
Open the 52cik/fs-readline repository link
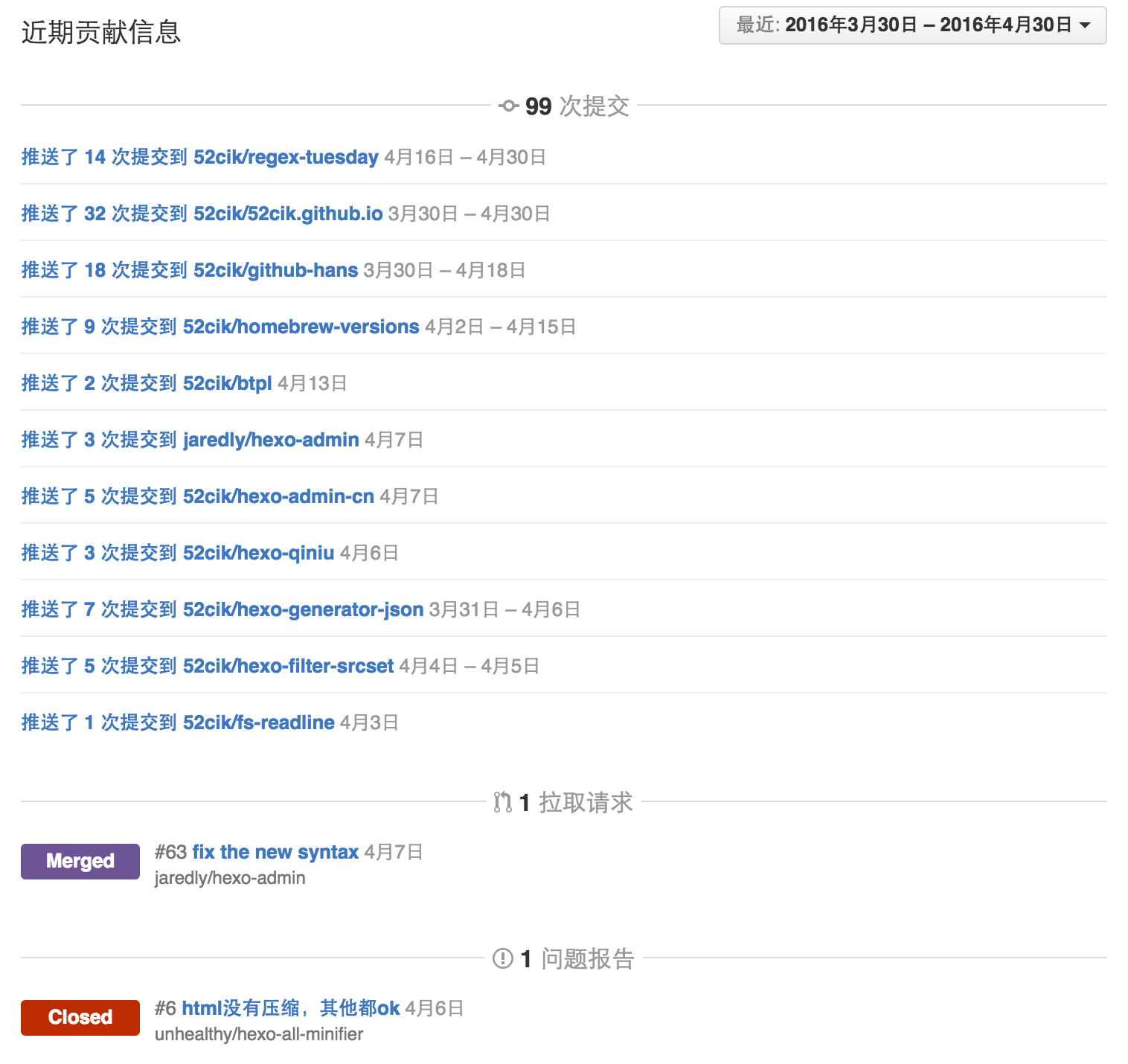(x=258, y=722)
